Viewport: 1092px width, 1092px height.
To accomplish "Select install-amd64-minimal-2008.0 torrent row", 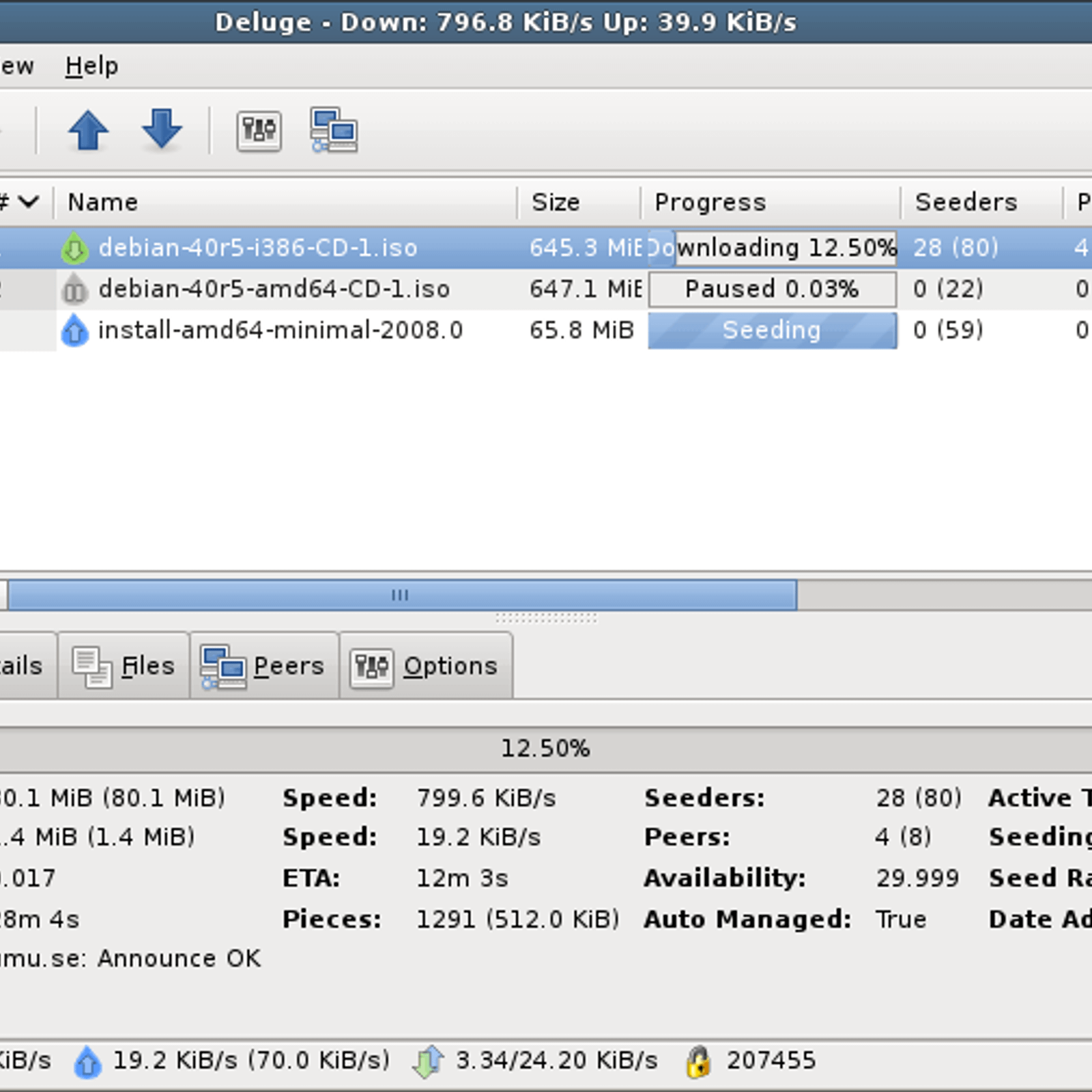I will [x=546, y=330].
